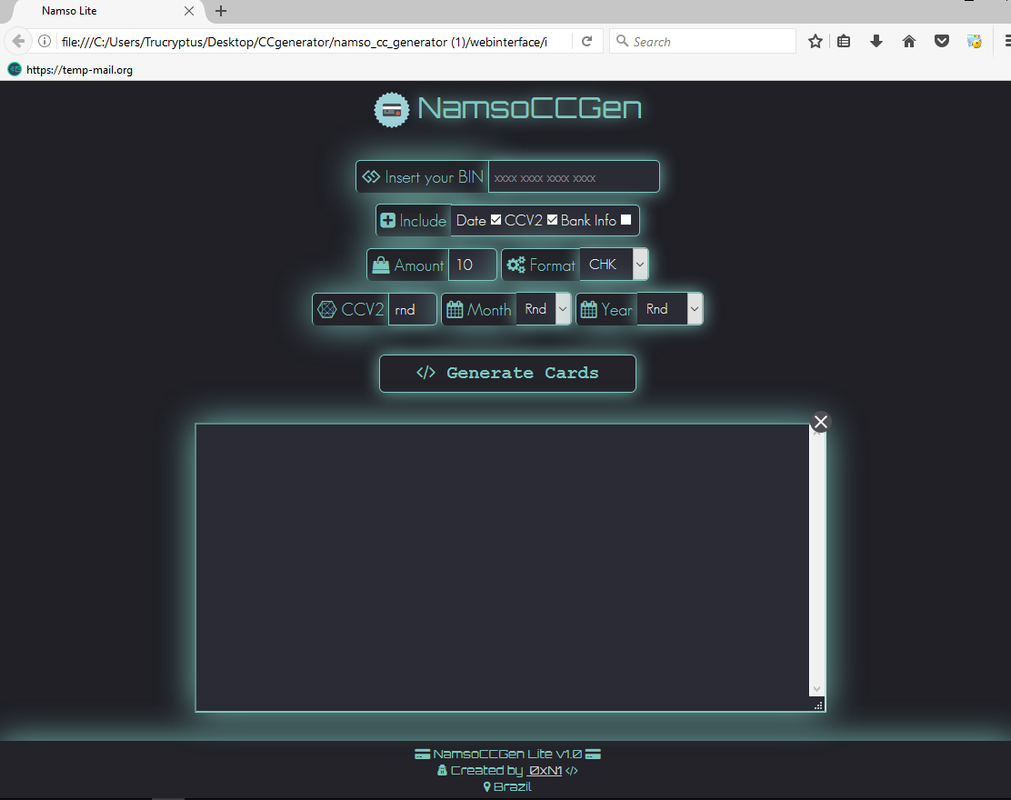Viewport: 1011px width, 800px height.
Task: Click the textarea resize handle
Action: (x=818, y=705)
